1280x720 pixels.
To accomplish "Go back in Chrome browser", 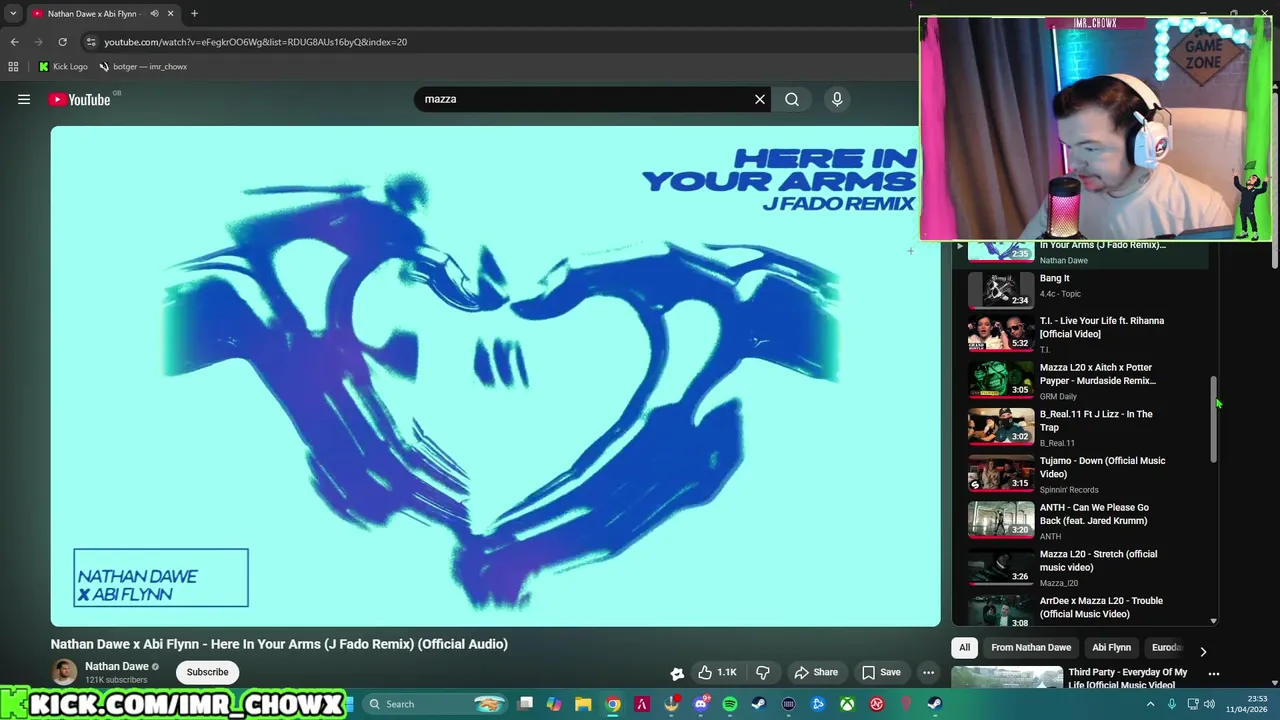I will [15, 42].
